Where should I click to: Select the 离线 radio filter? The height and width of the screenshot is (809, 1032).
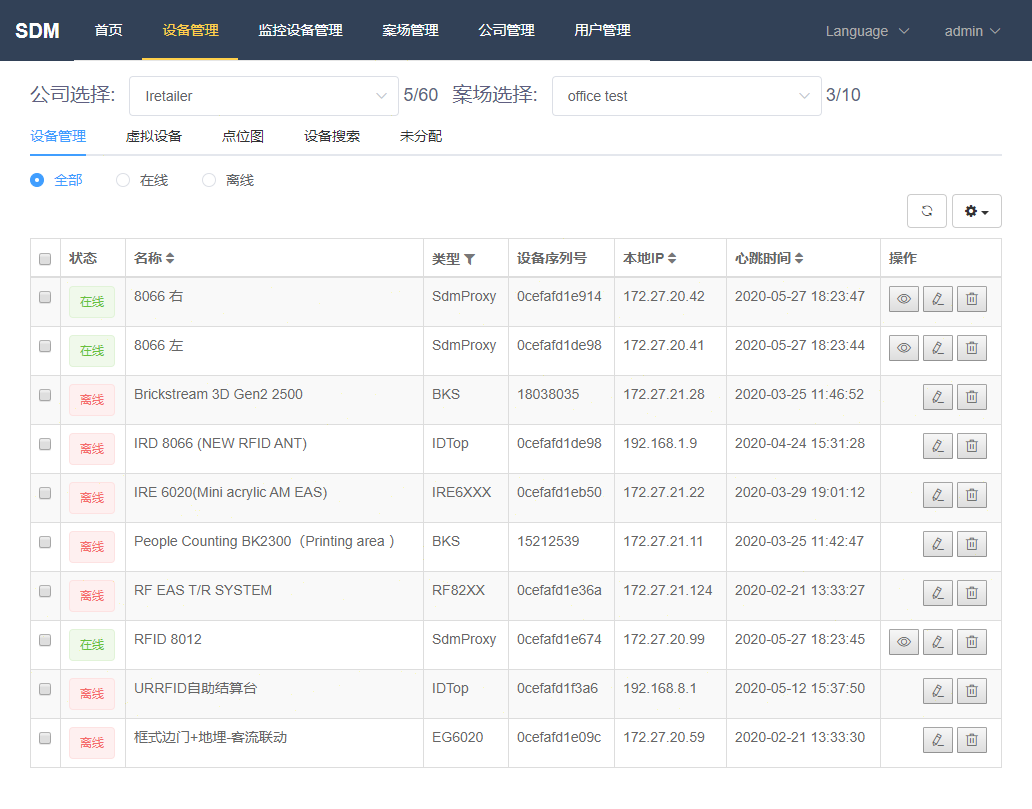click(x=209, y=180)
